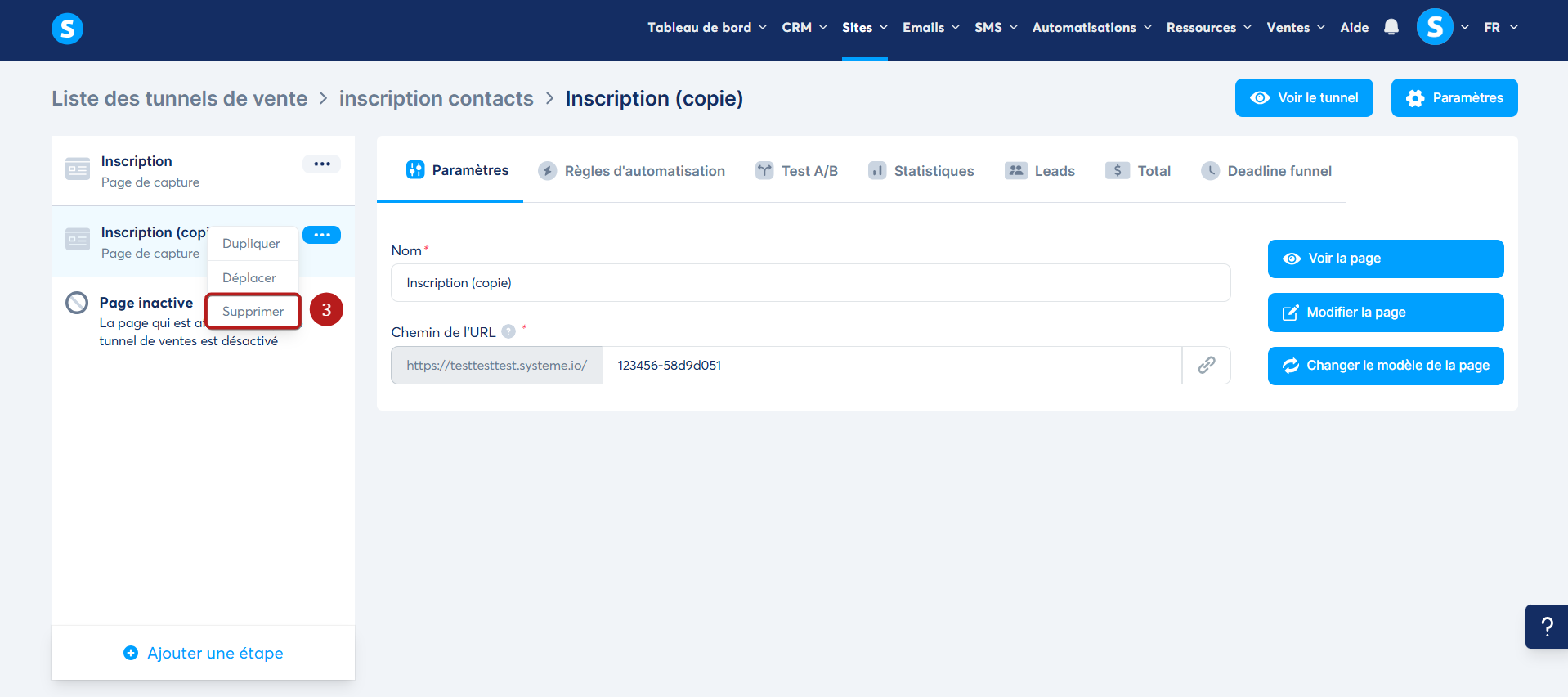The image size is (1568, 697).
Task: Click Ajouter une étape
Action: [204, 653]
